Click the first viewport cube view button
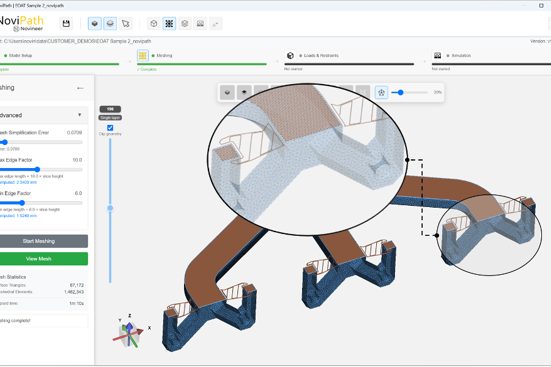The width and height of the screenshot is (551, 367). pos(227,92)
